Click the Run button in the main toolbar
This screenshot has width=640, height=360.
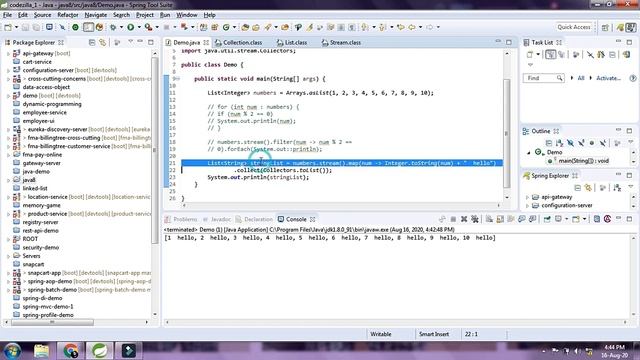pos(131,27)
